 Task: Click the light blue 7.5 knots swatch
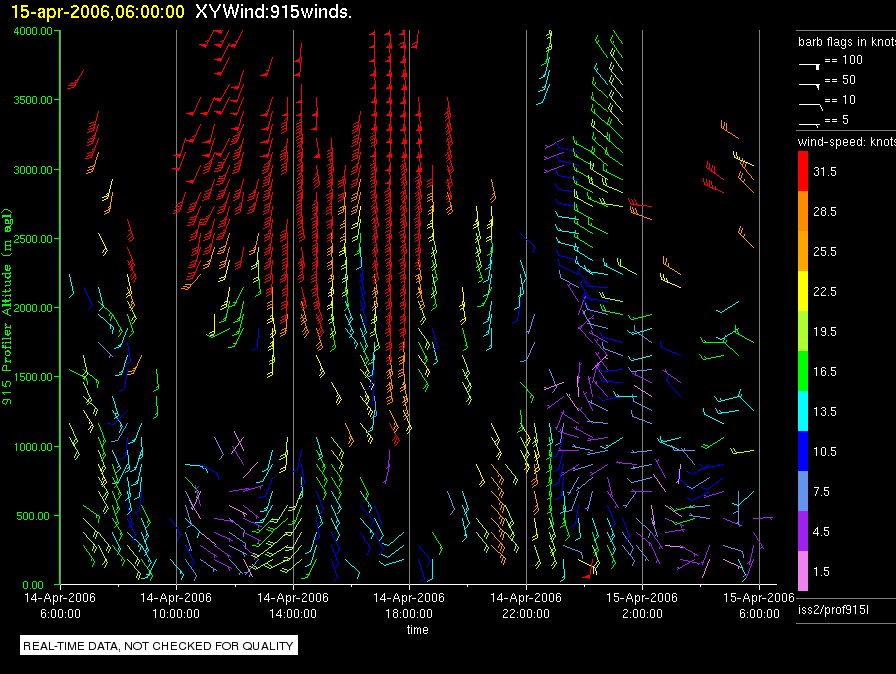point(803,491)
